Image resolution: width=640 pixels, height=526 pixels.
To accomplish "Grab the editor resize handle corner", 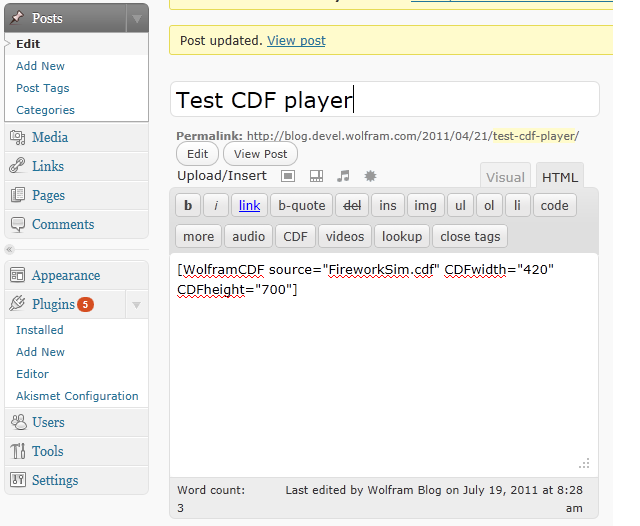I will [584, 463].
